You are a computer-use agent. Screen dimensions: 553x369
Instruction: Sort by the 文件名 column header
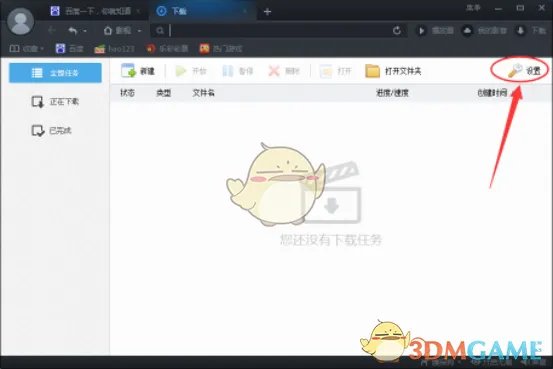tap(203, 93)
